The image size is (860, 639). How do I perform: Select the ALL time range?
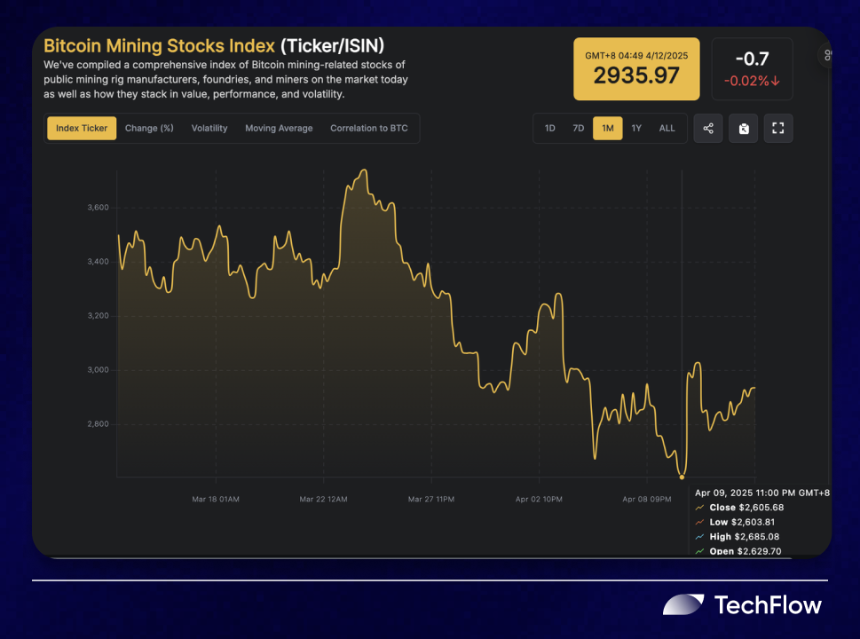pos(667,128)
